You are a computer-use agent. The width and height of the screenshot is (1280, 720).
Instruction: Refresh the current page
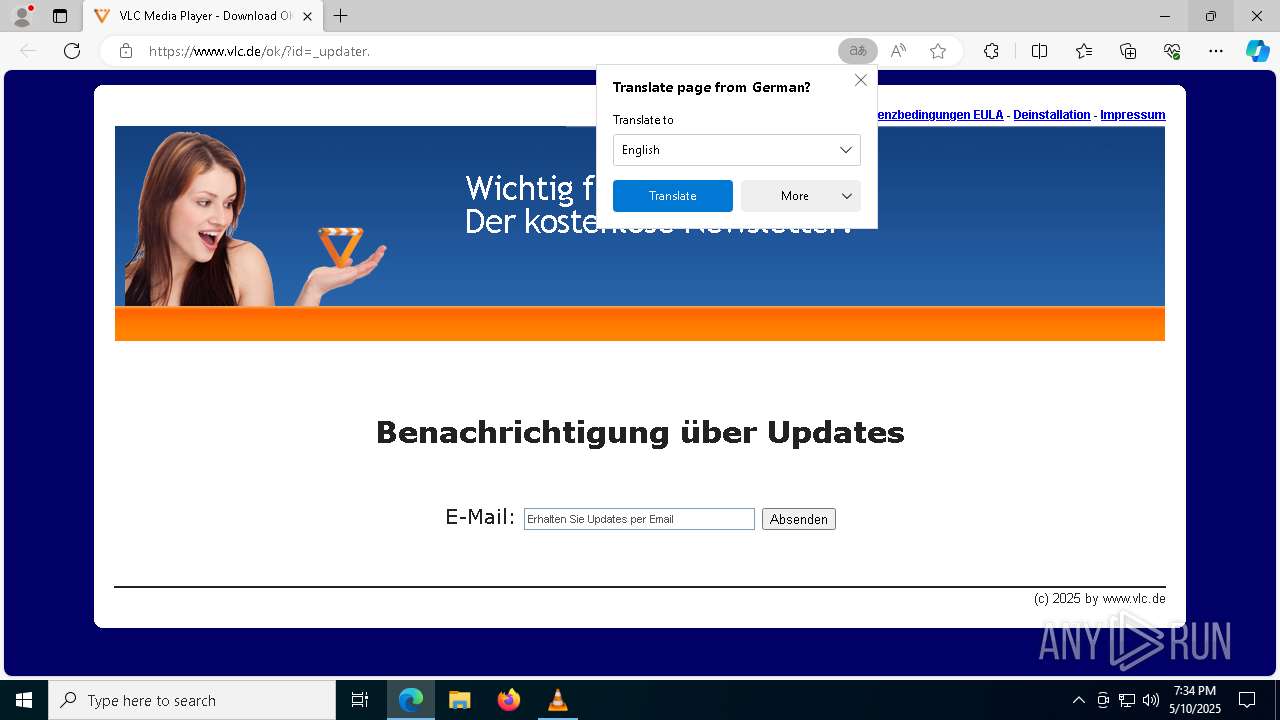click(x=72, y=51)
